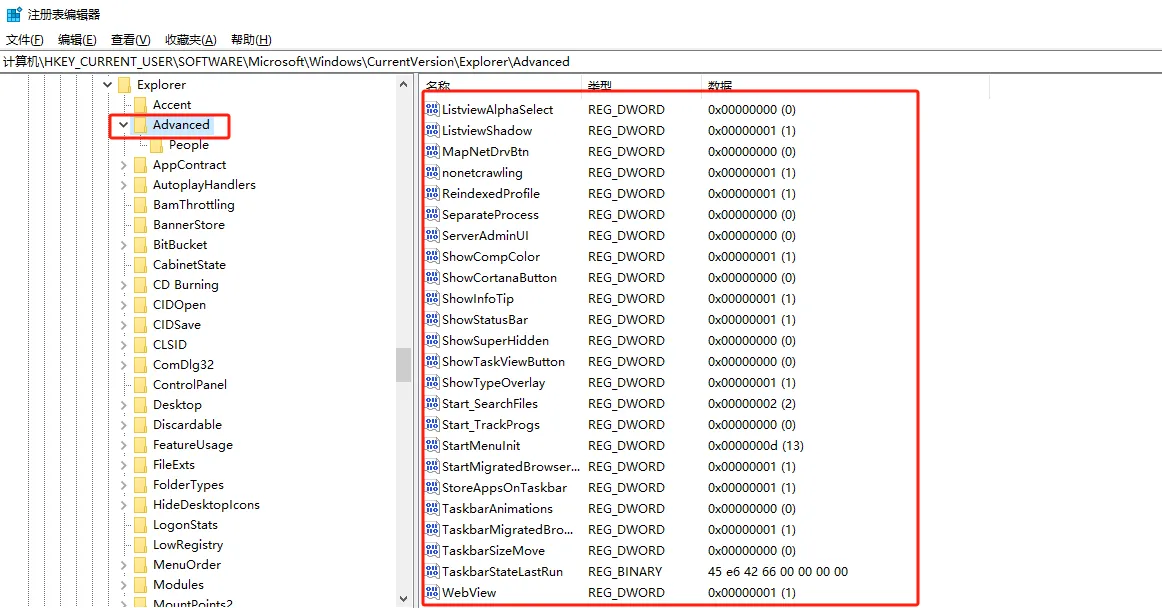Select the nonetcrawling value icon
The height and width of the screenshot is (608, 1162).
[433, 173]
